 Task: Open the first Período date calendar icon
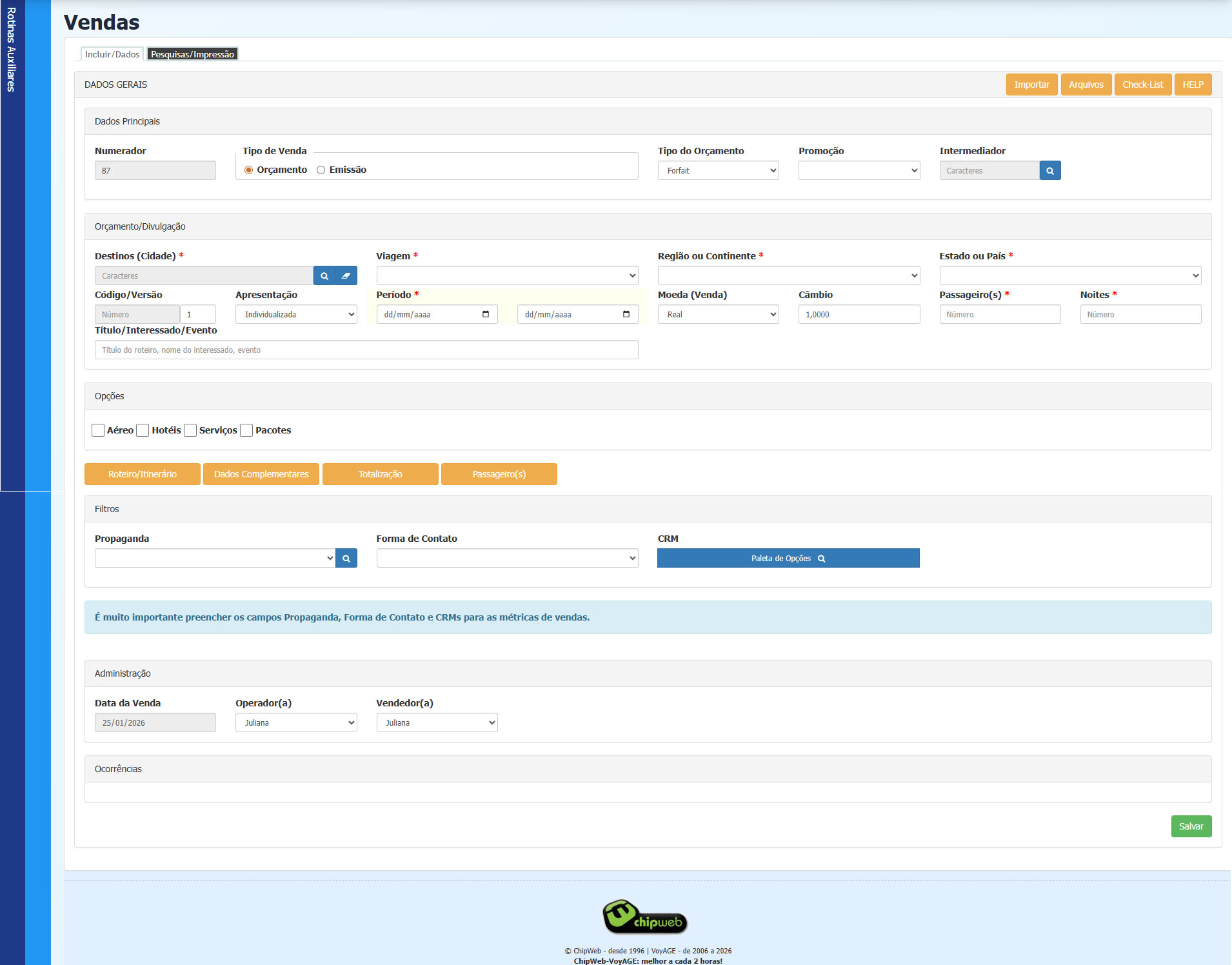pos(485,315)
